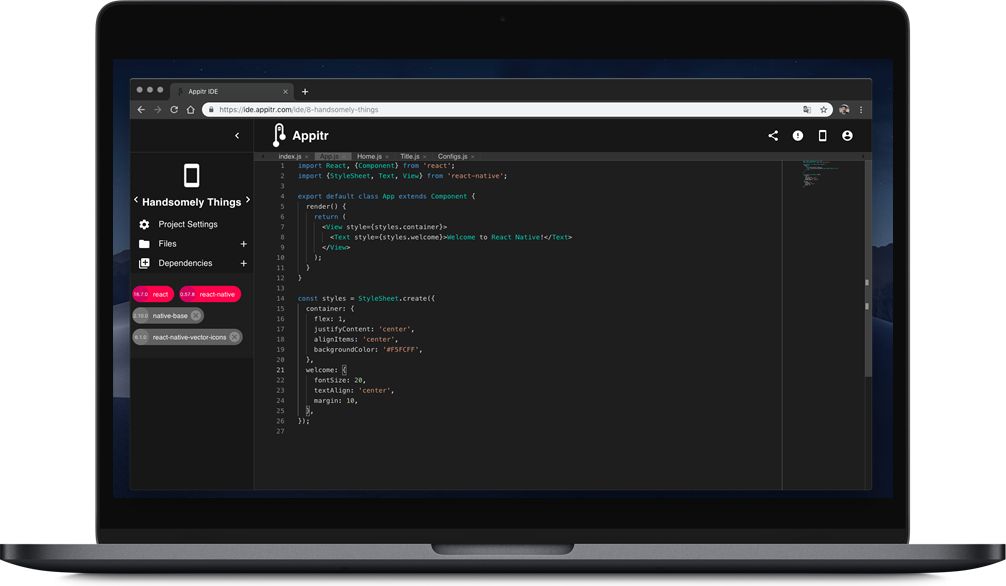This screenshot has width=1006, height=586.
Task: Close the index.js tab
Action: coord(307,157)
